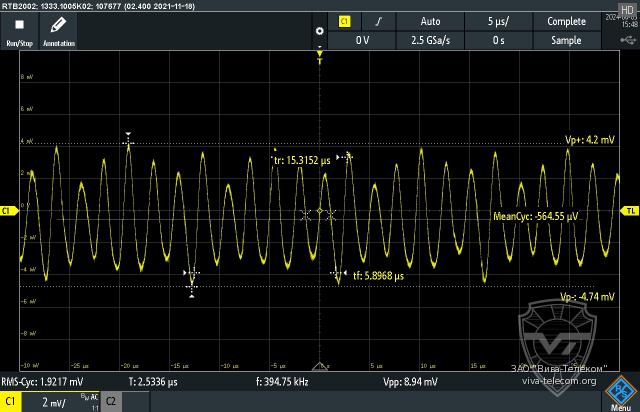Open the Auto trigger mode selector

coord(430,21)
